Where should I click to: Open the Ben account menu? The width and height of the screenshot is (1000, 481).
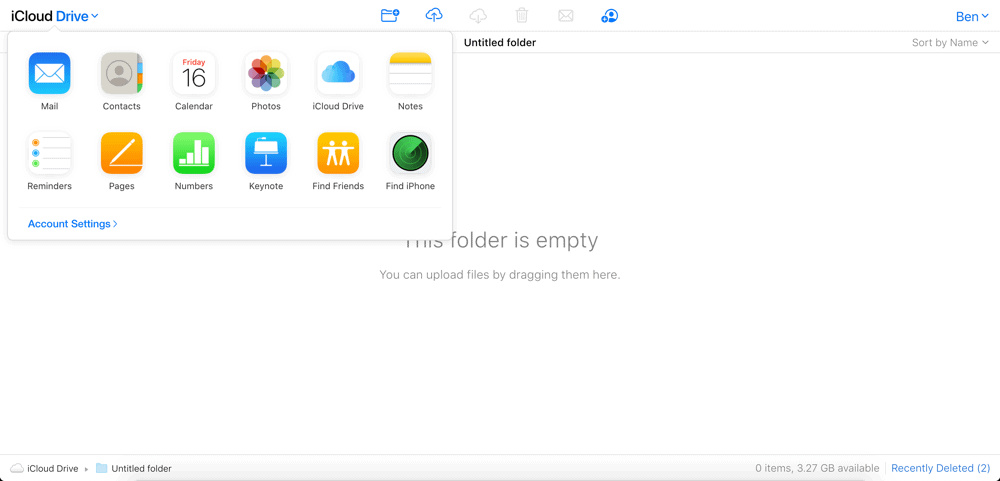click(x=972, y=17)
